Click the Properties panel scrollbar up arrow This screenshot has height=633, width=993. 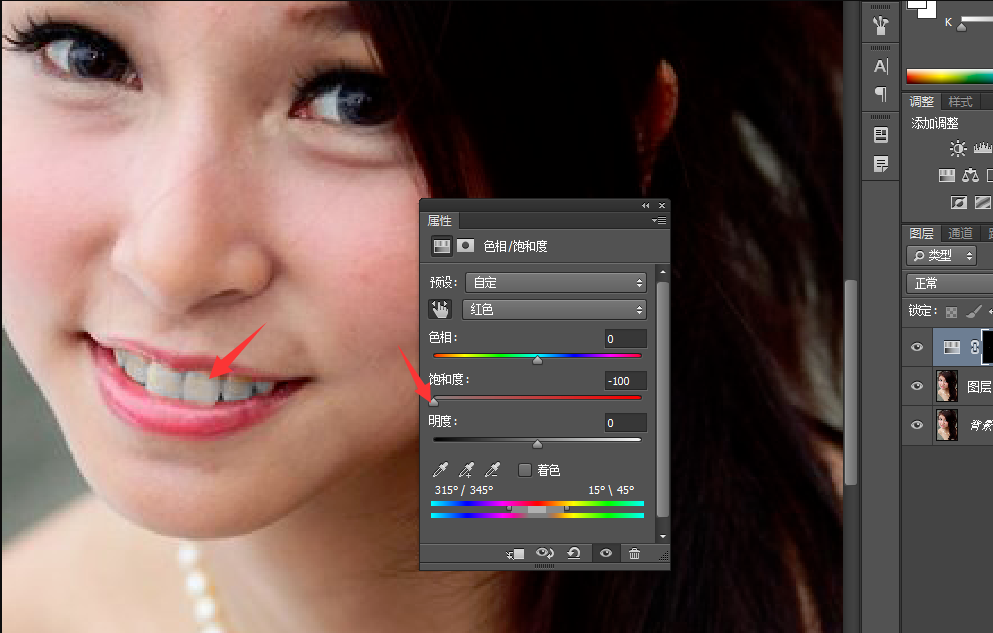[662, 272]
